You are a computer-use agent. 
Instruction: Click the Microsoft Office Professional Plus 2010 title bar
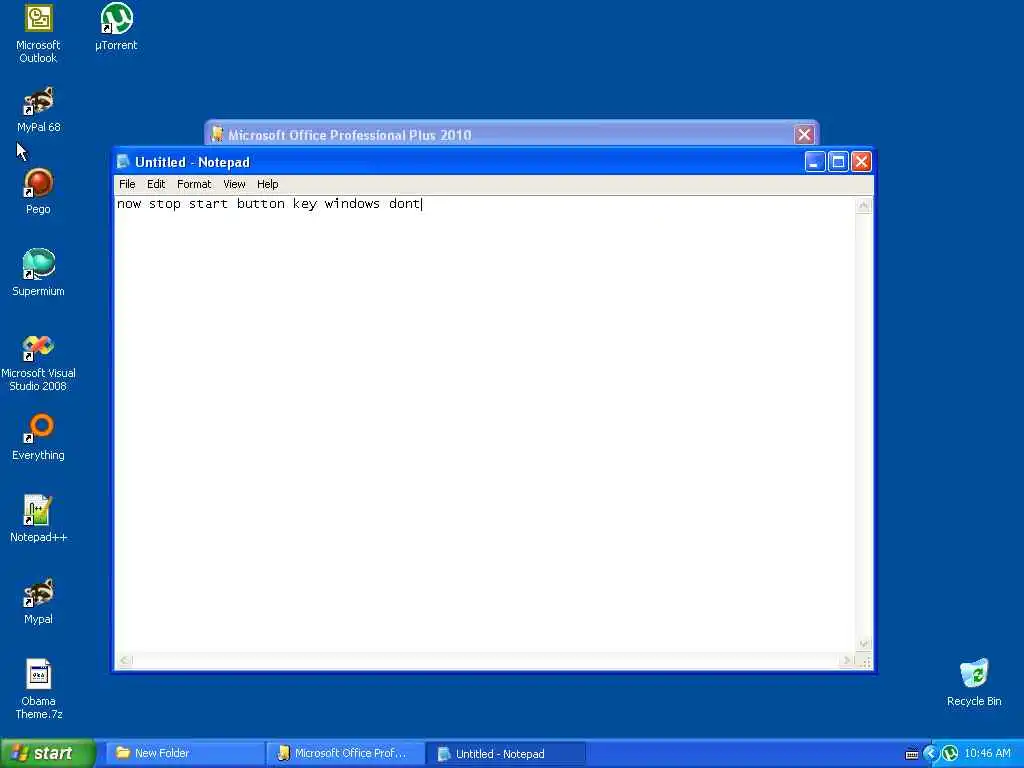(x=511, y=135)
